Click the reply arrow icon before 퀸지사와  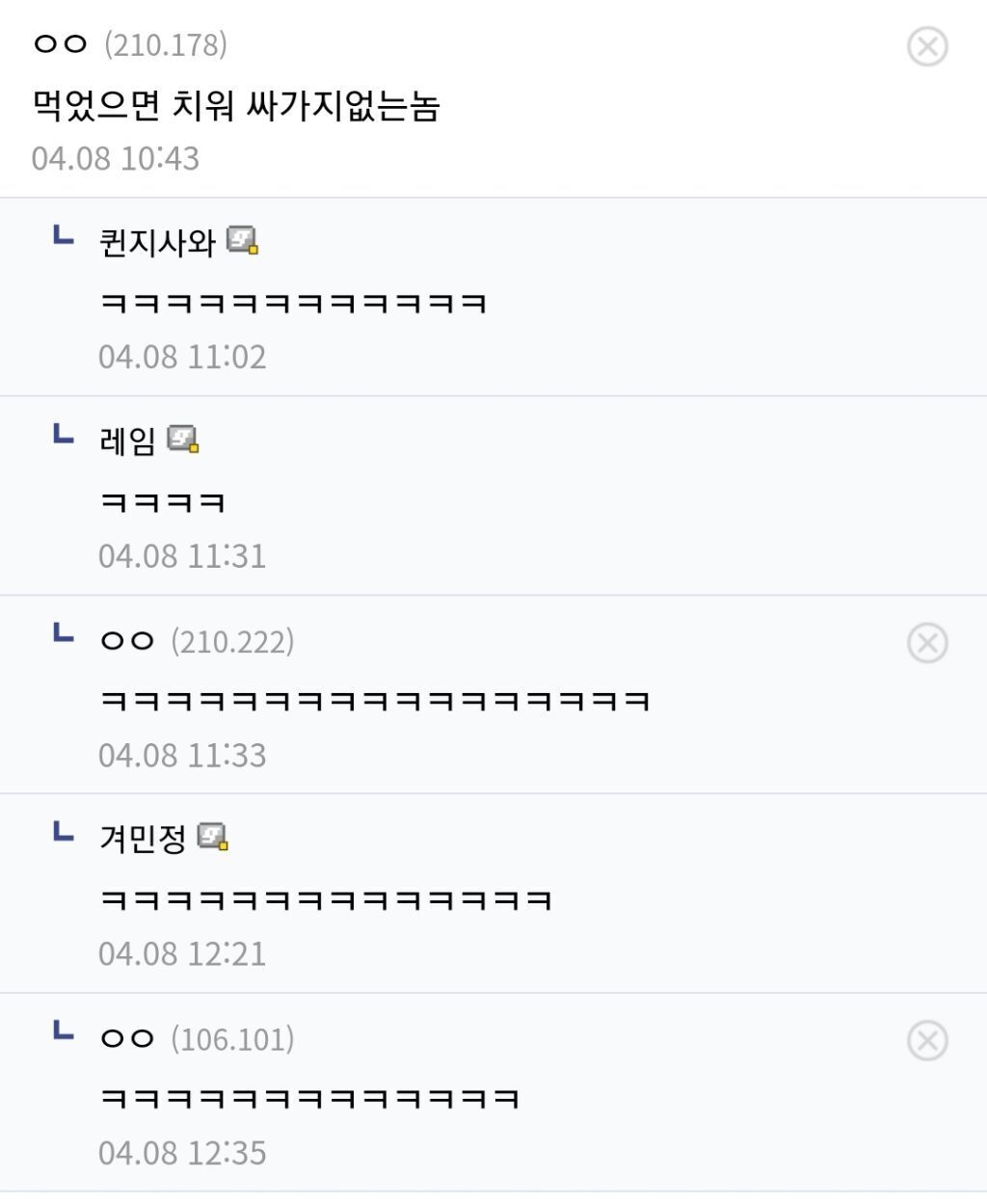63,234
